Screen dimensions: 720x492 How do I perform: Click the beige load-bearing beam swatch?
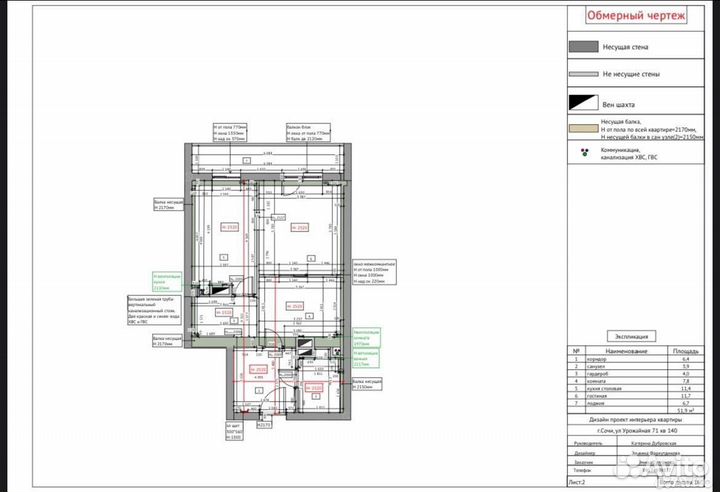click(x=582, y=129)
